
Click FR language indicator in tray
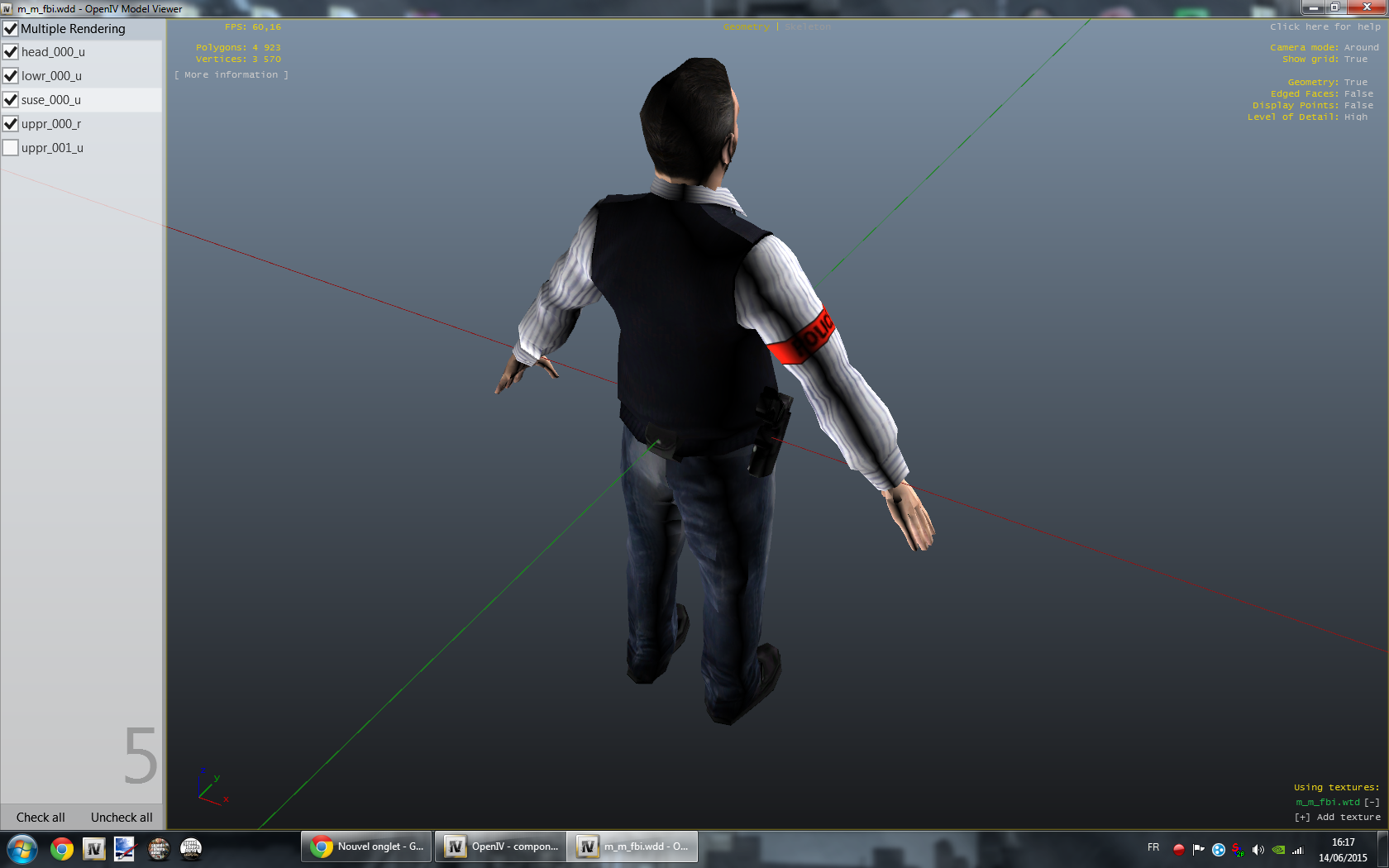tap(1153, 848)
